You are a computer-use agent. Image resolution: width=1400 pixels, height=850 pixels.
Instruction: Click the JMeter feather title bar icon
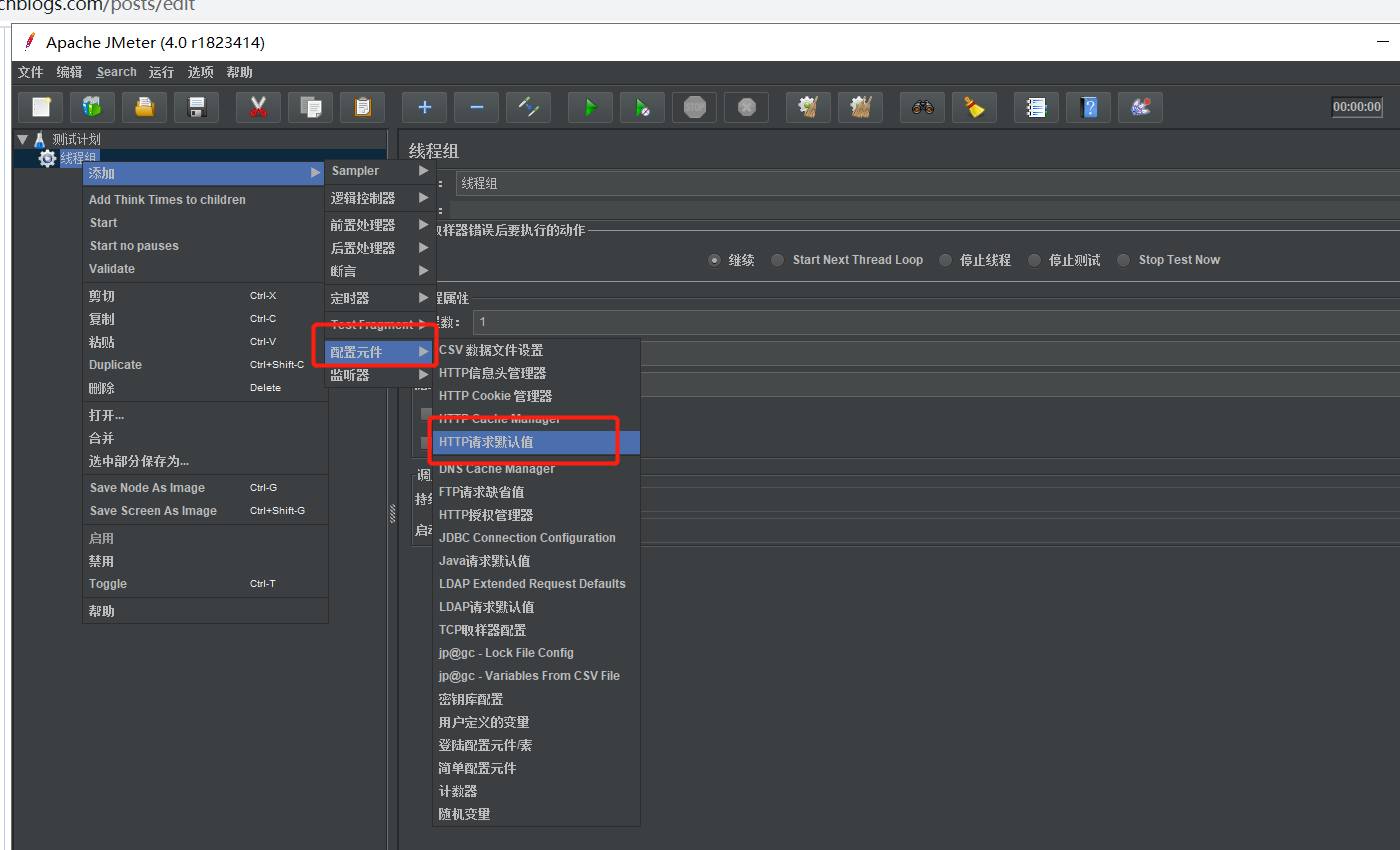coord(30,42)
